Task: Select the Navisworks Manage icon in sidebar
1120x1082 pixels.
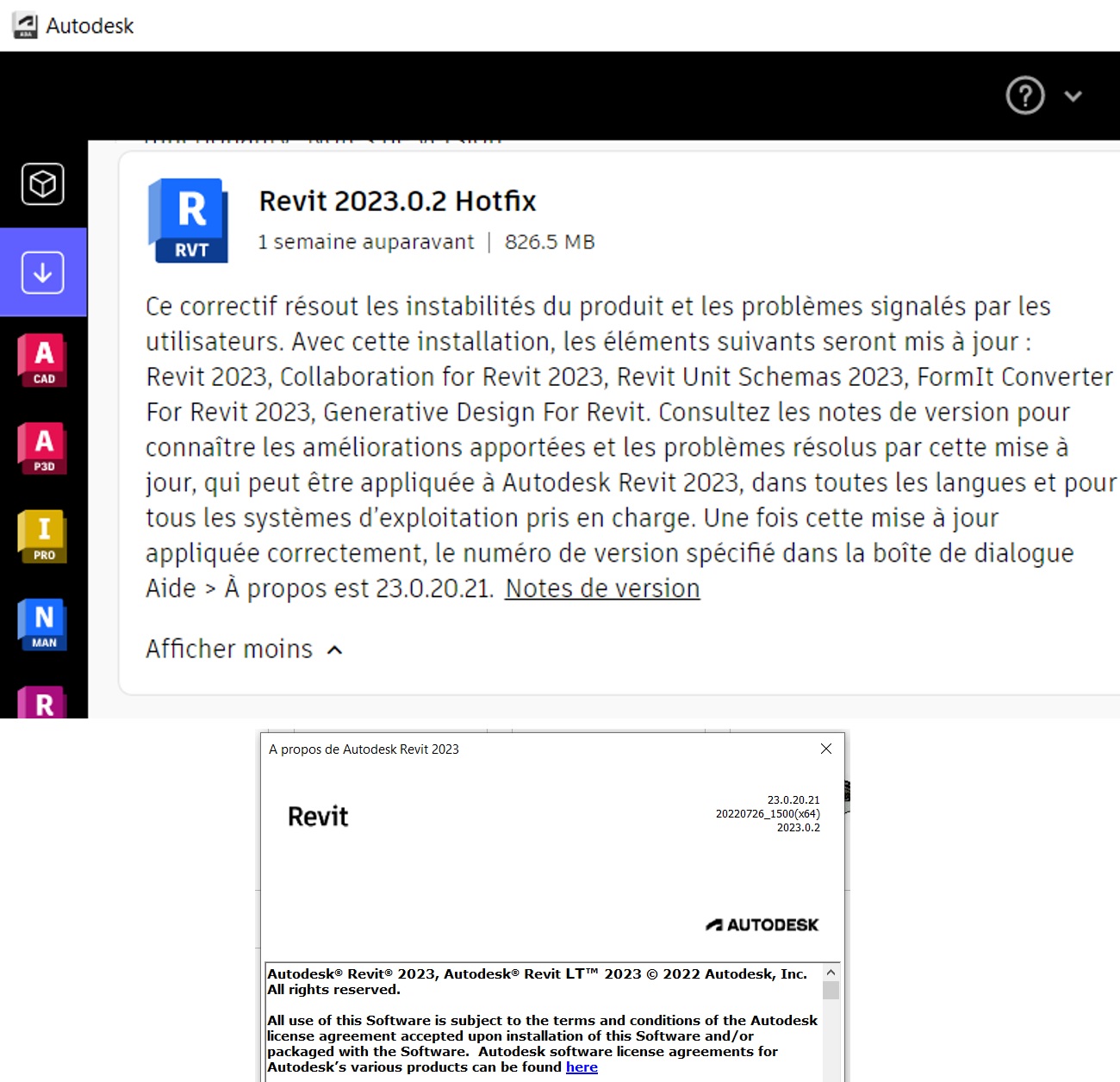Action: (42, 624)
